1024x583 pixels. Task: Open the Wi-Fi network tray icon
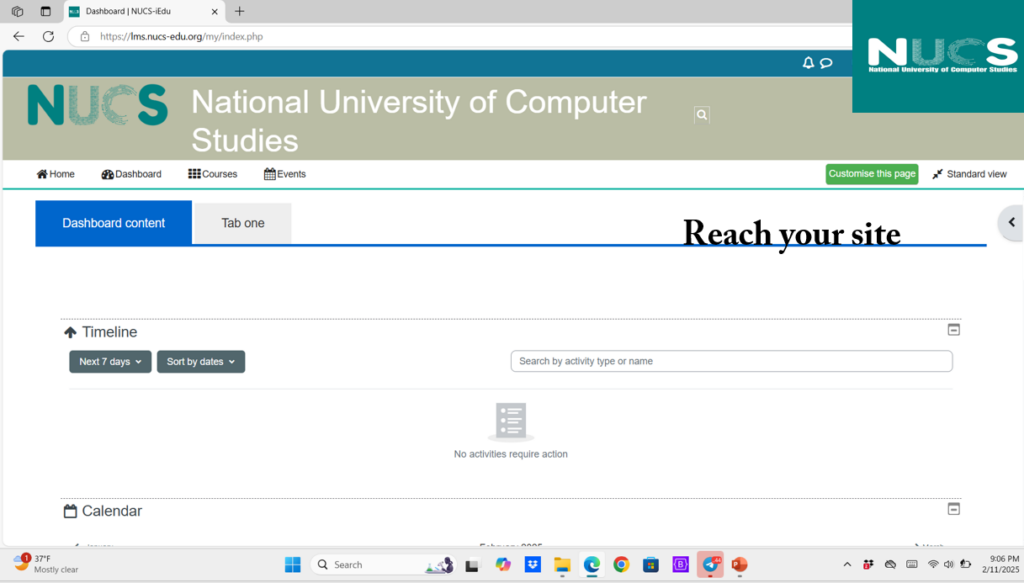pyautogui.click(x=933, y=565)
